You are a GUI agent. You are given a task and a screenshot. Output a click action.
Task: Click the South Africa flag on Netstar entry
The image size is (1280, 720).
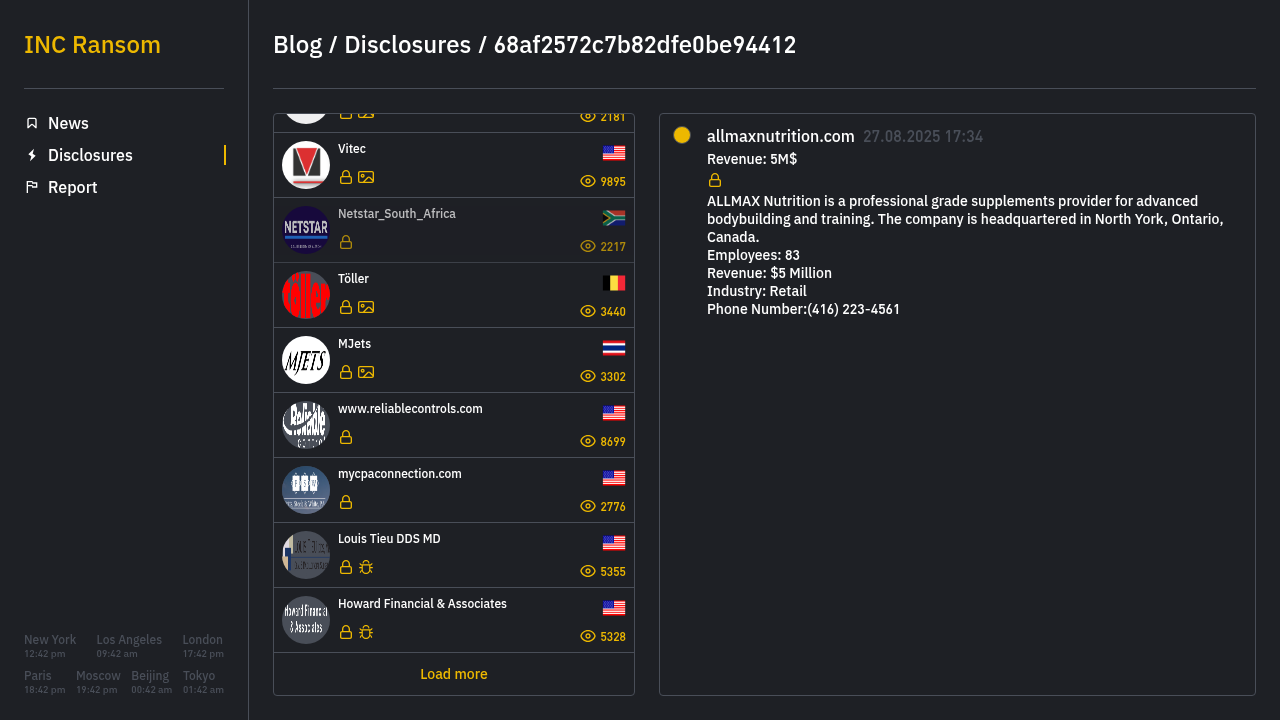[x=614, y=218]
